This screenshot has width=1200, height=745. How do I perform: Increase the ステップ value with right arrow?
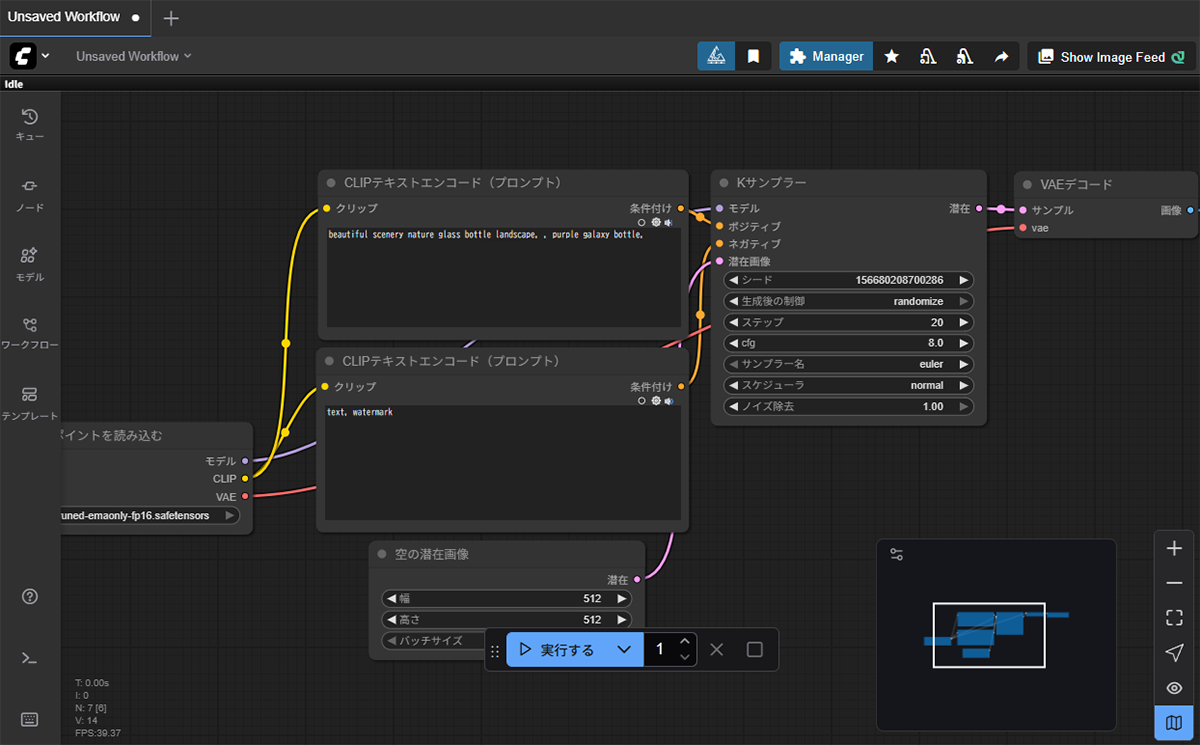(964, 322)
